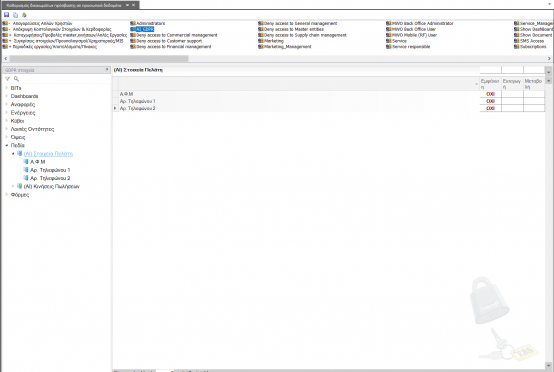
Task: Collapse the (AI) Στοιχεία Πελάτη node
Action: [x=13, y=153]
